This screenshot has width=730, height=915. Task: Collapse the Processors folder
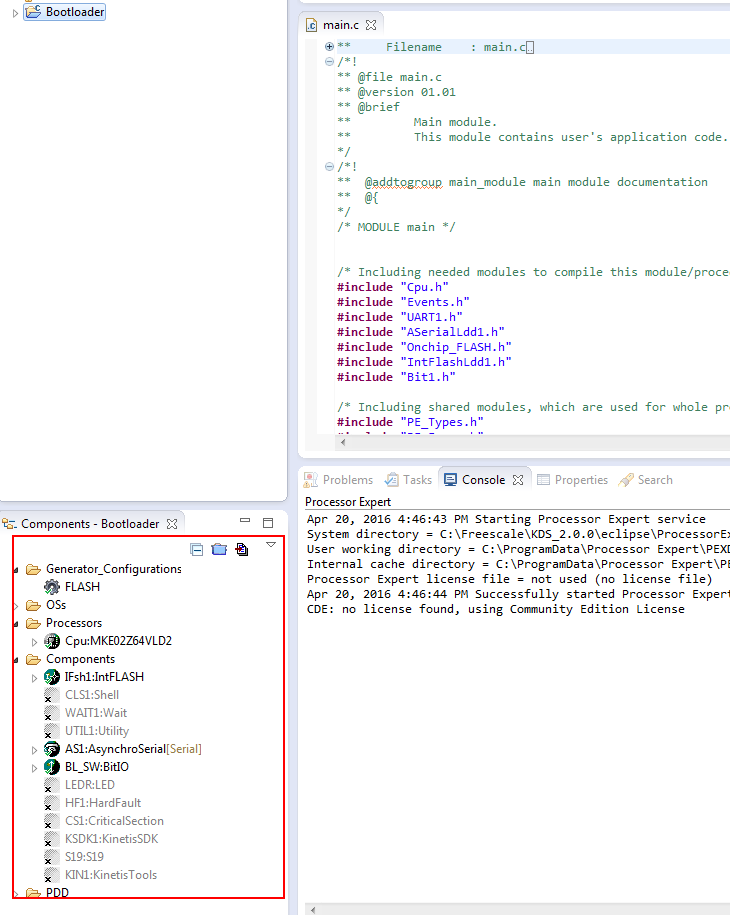tap(16, 624)
